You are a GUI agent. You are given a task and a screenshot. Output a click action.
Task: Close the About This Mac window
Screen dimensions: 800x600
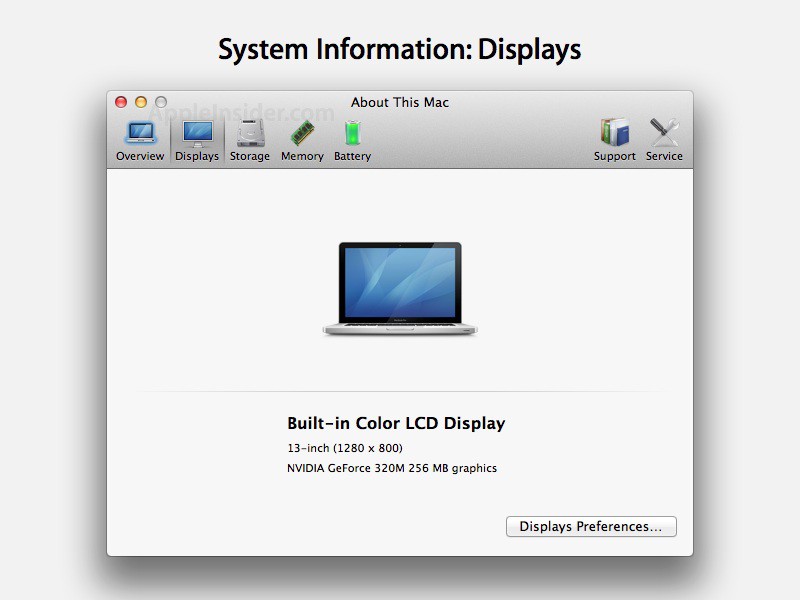click(x=121, y=102)
